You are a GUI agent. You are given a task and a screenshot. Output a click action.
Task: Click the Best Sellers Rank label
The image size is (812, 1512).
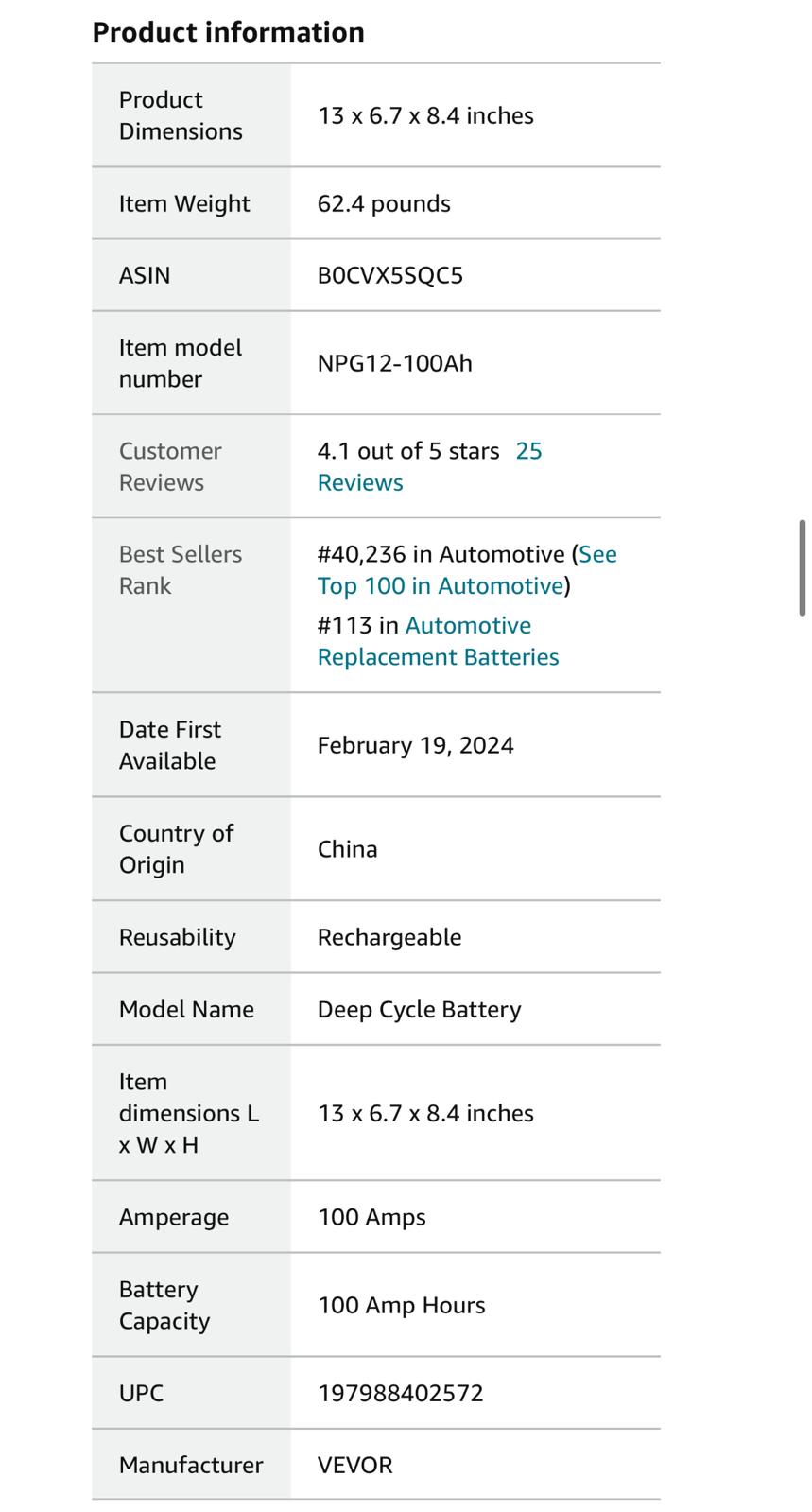(180, 569)
